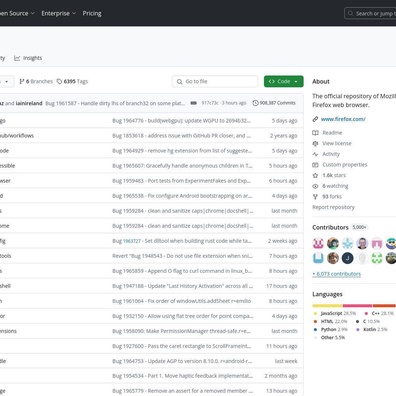Open commit Bug 1927600 caret rectangle
Viewport: 396px width, 396px height.
click(x=182, y=346)
